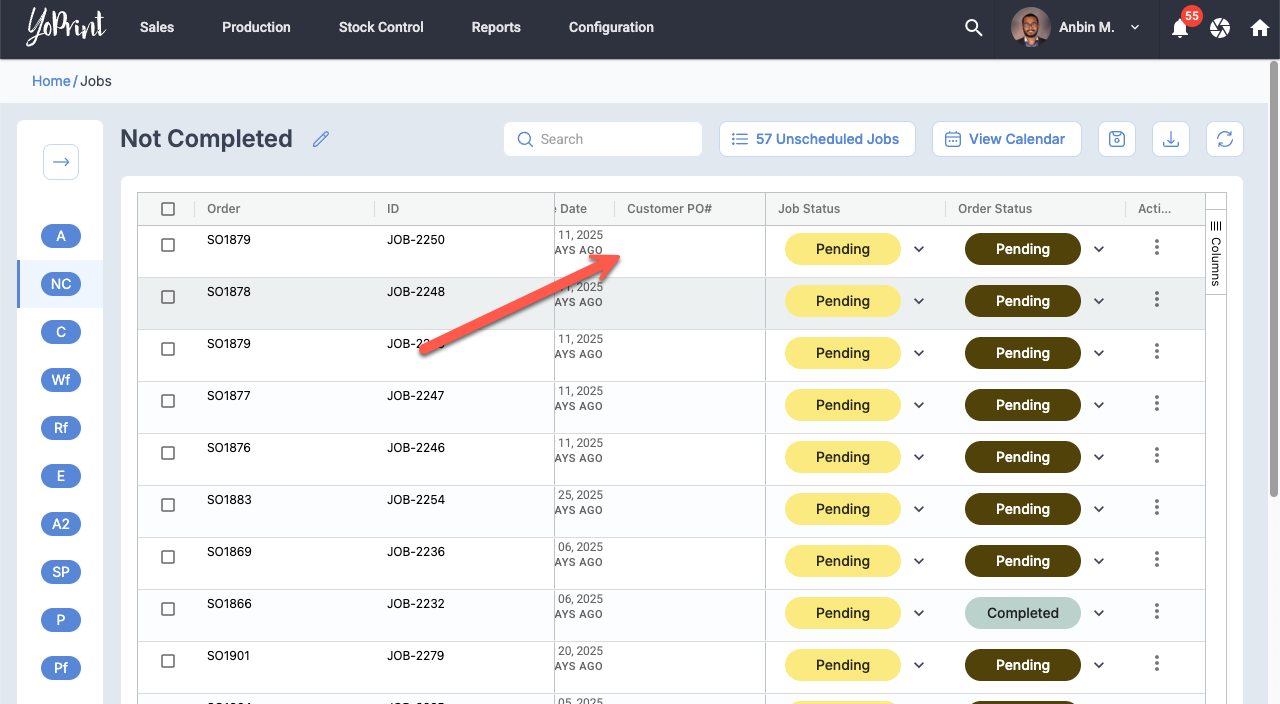The width and height of the screenshot is (1280, 704).
Task: Click the download export icon
Action: point(1171,139)
